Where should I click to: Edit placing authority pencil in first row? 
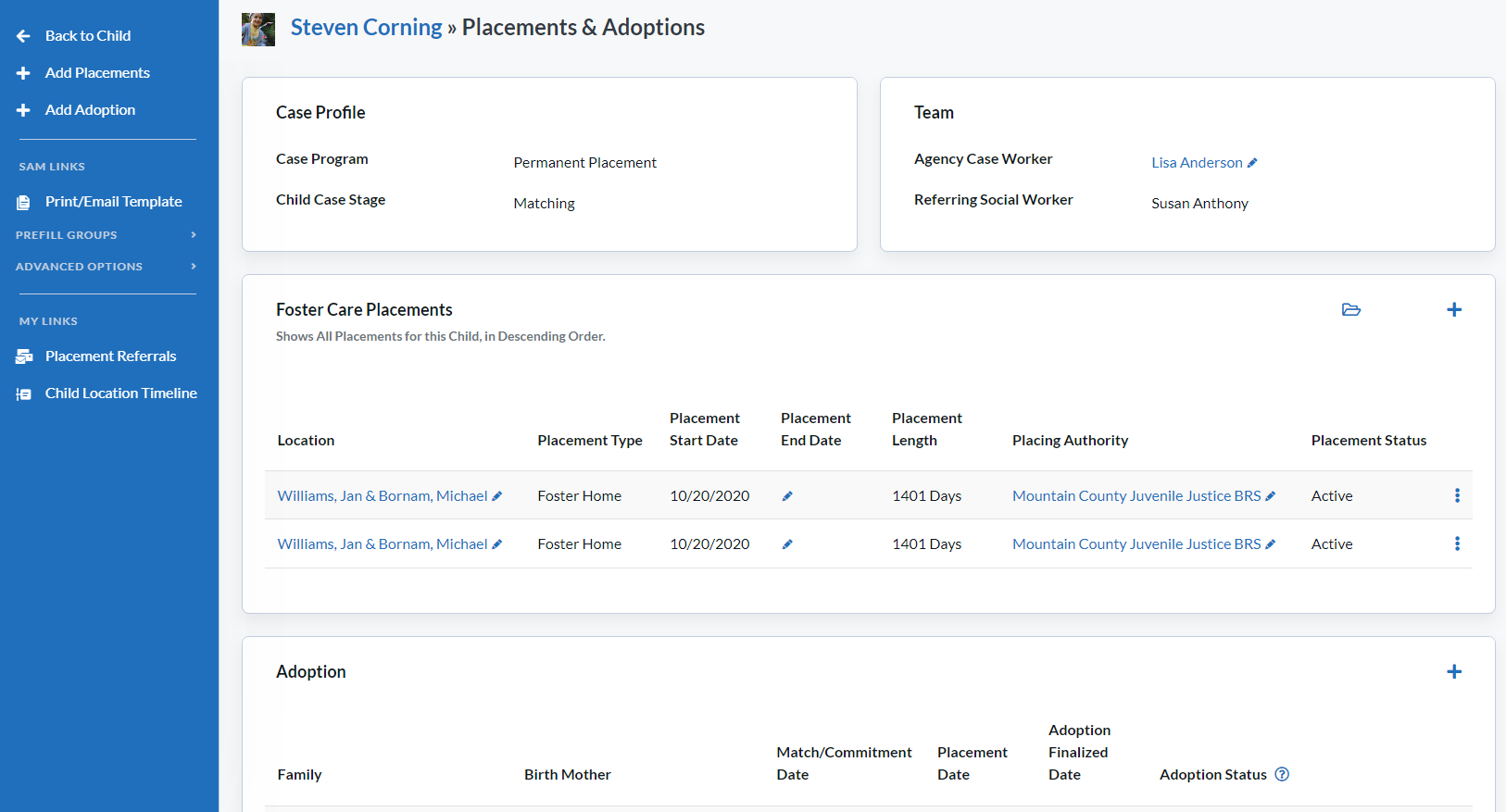coord(1271,496)
